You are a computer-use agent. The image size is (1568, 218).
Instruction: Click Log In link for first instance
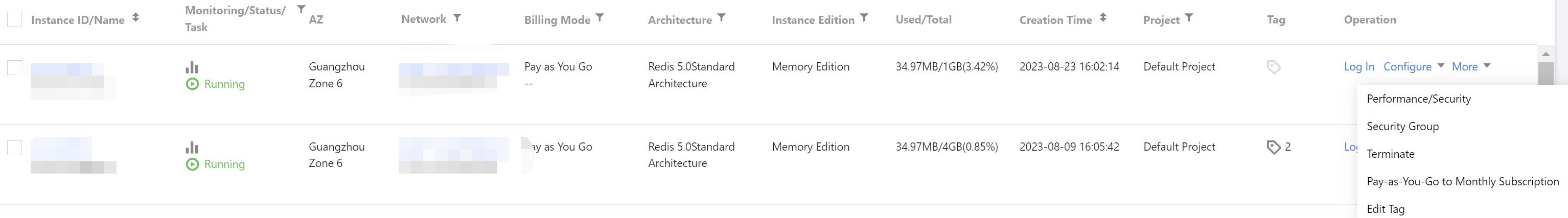1358,67
